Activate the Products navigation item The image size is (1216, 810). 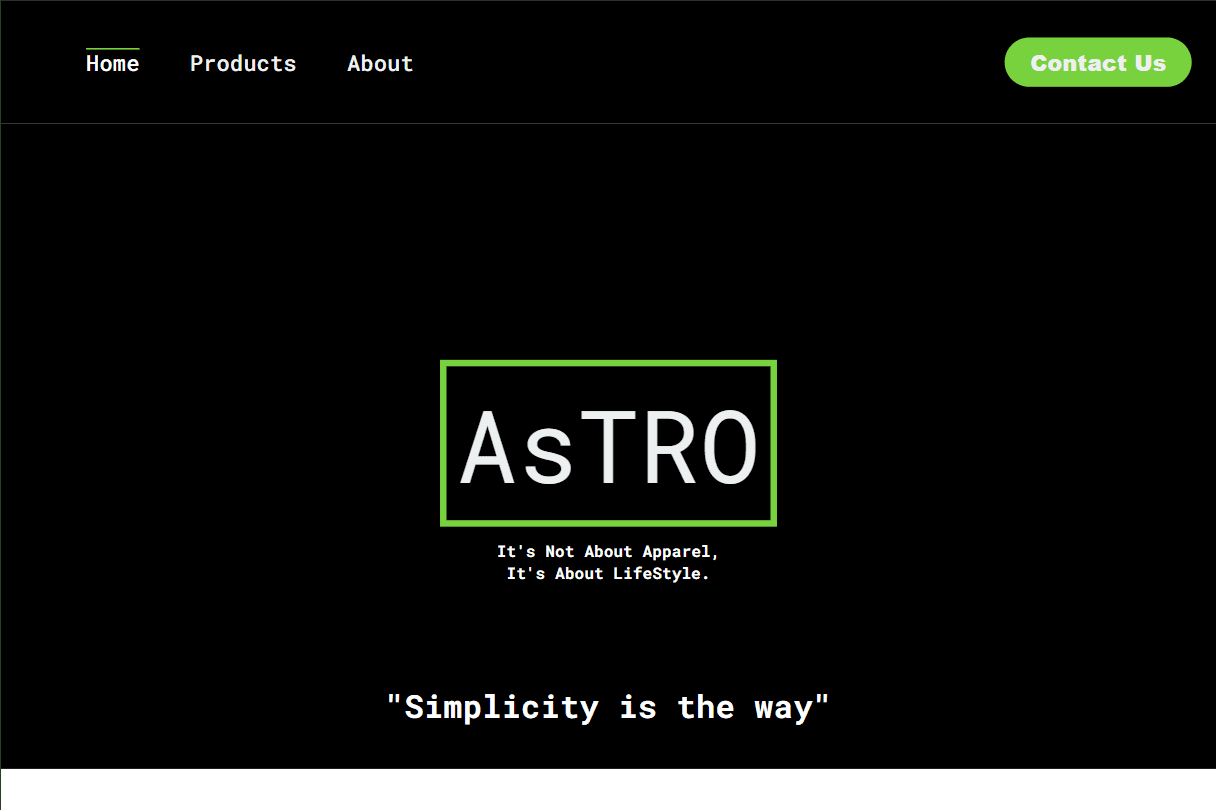point(243,63)
